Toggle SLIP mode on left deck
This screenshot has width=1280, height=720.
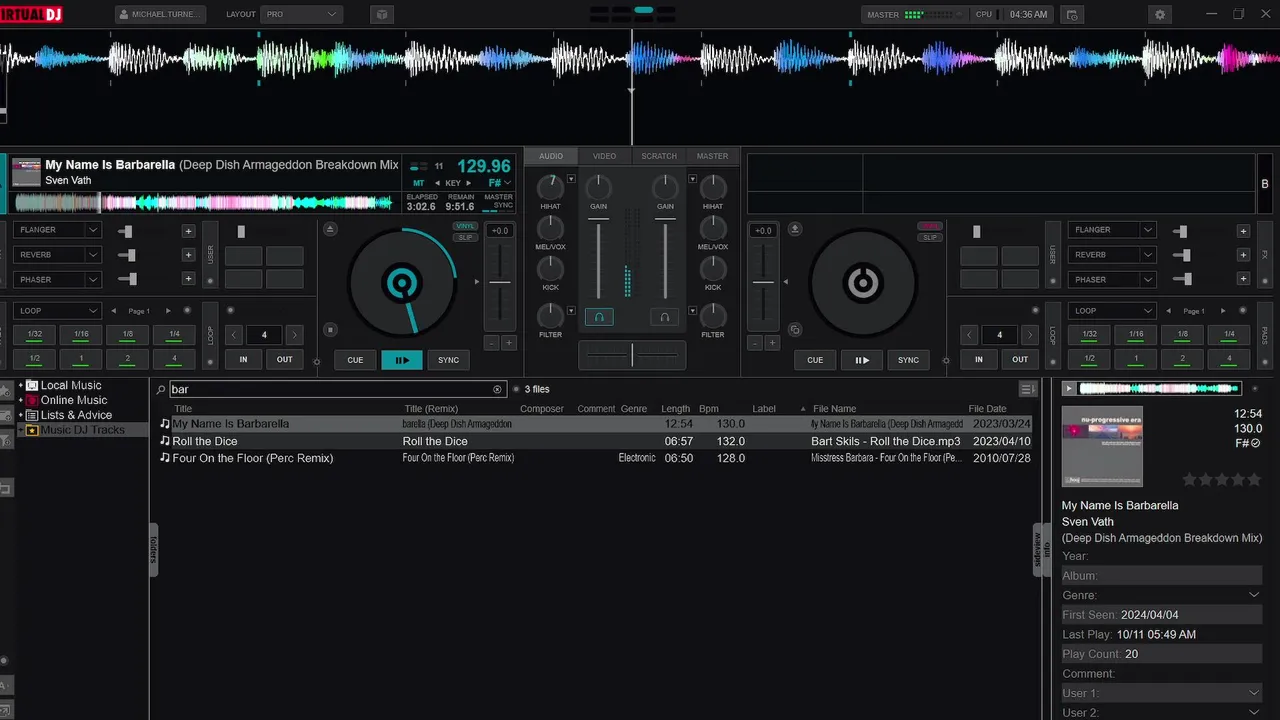pyautogui.click(x=465, y=237)
